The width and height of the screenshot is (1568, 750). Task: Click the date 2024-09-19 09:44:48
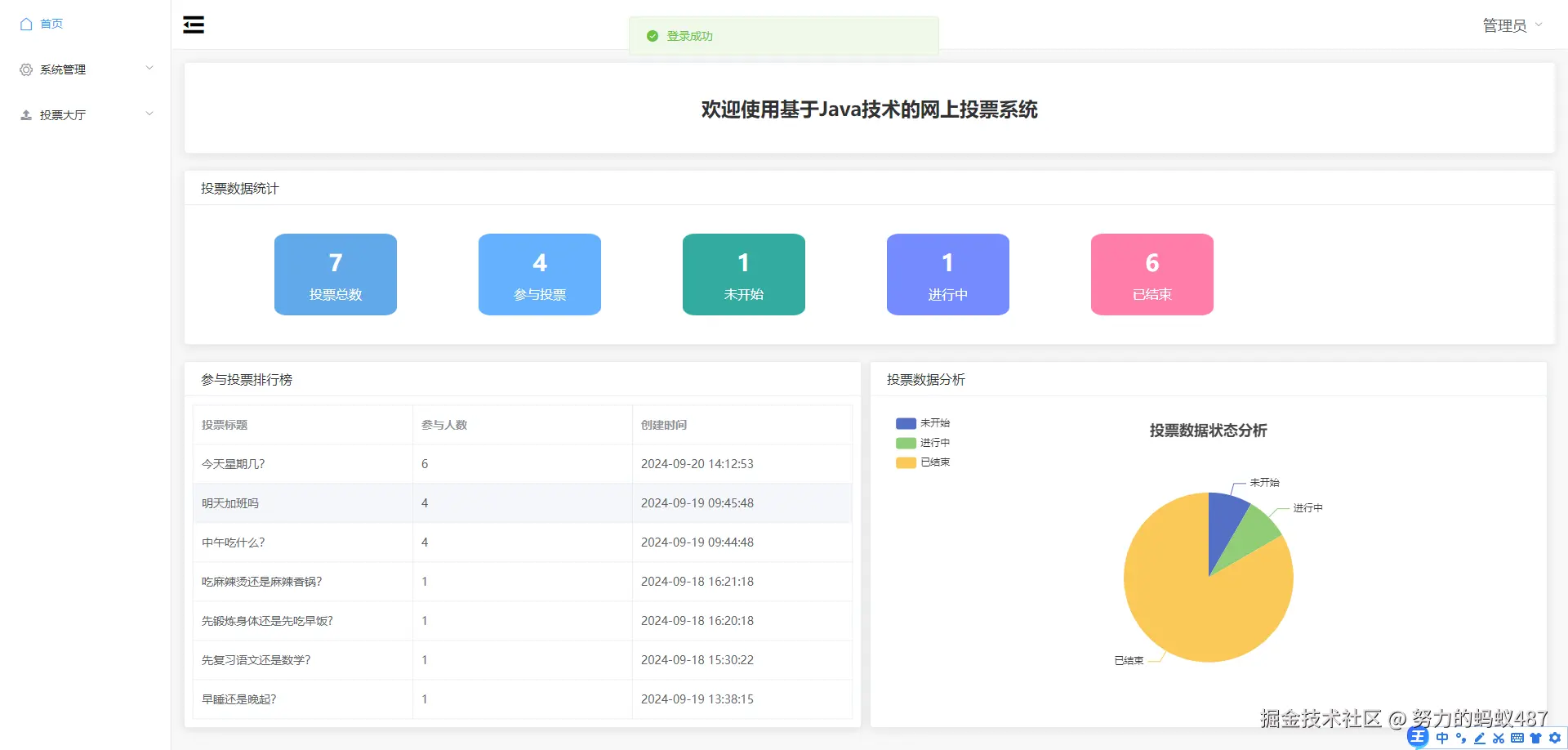tap(697, 542)
